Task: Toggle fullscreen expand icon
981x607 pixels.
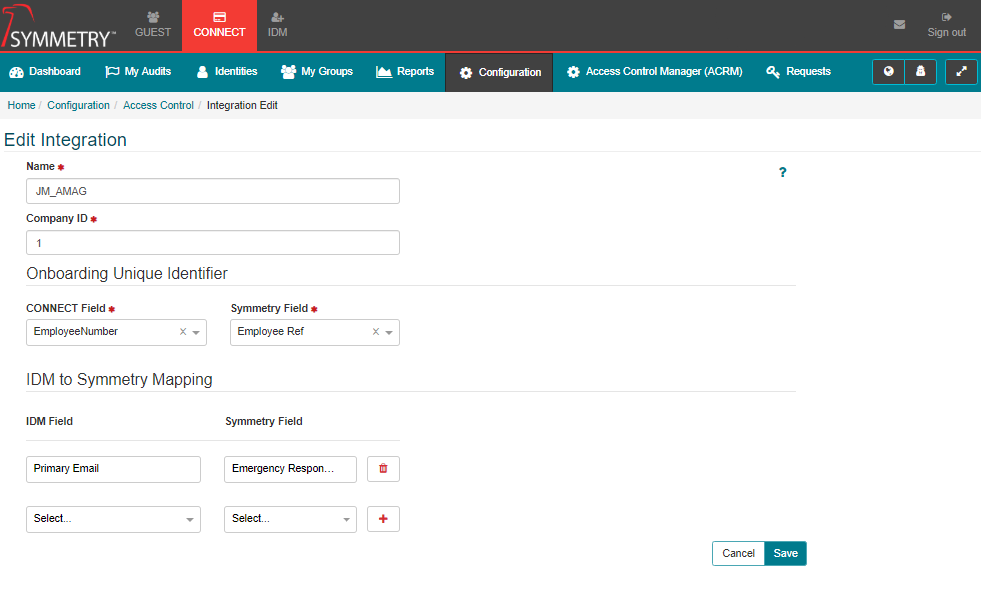Action: 962,71
